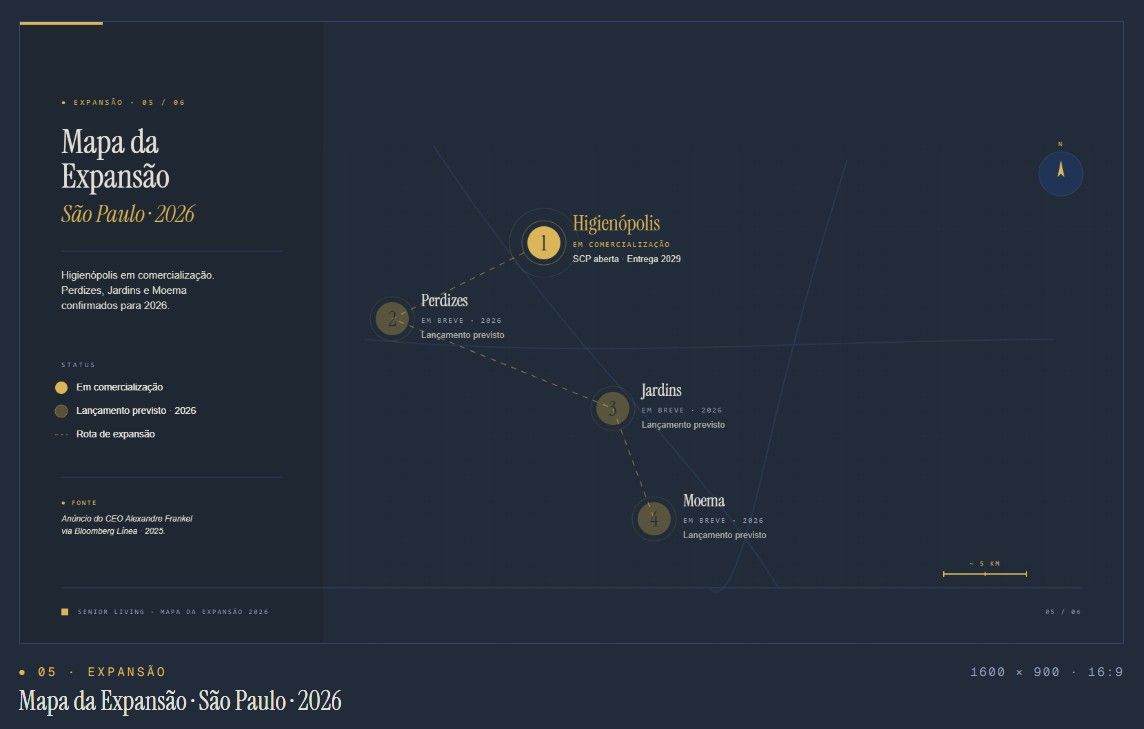Click the Em comercialização legend swatch
This screenshot has width=1144, height=729.
coord(61,387)
